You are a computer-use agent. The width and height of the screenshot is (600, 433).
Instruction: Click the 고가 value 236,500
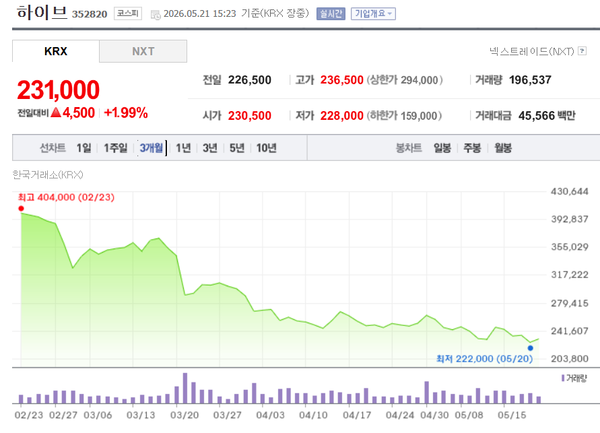point(342,80)
